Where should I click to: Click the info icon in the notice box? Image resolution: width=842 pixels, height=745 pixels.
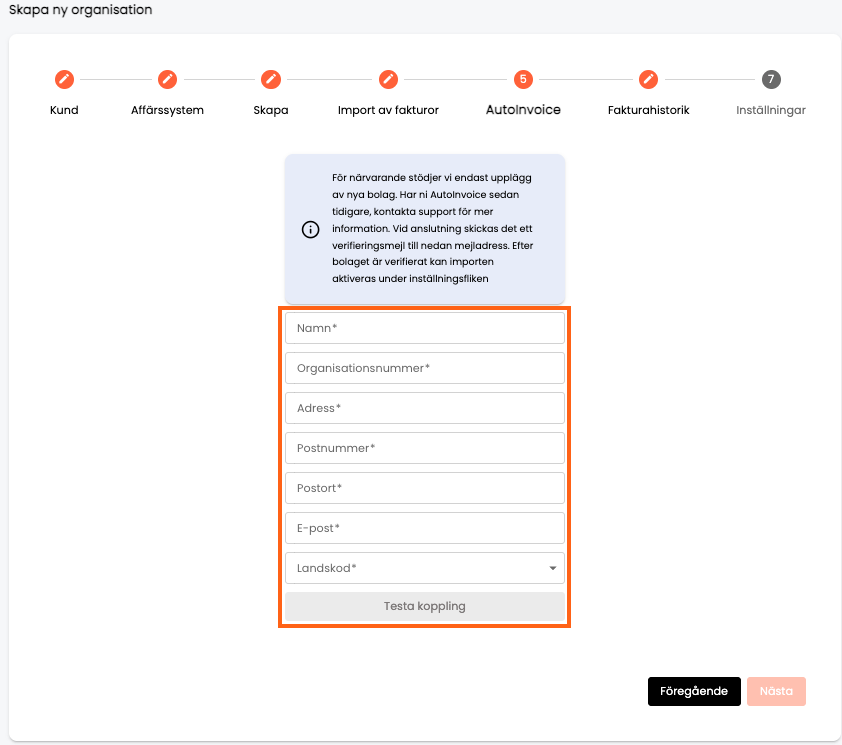(x=310, y=229)
